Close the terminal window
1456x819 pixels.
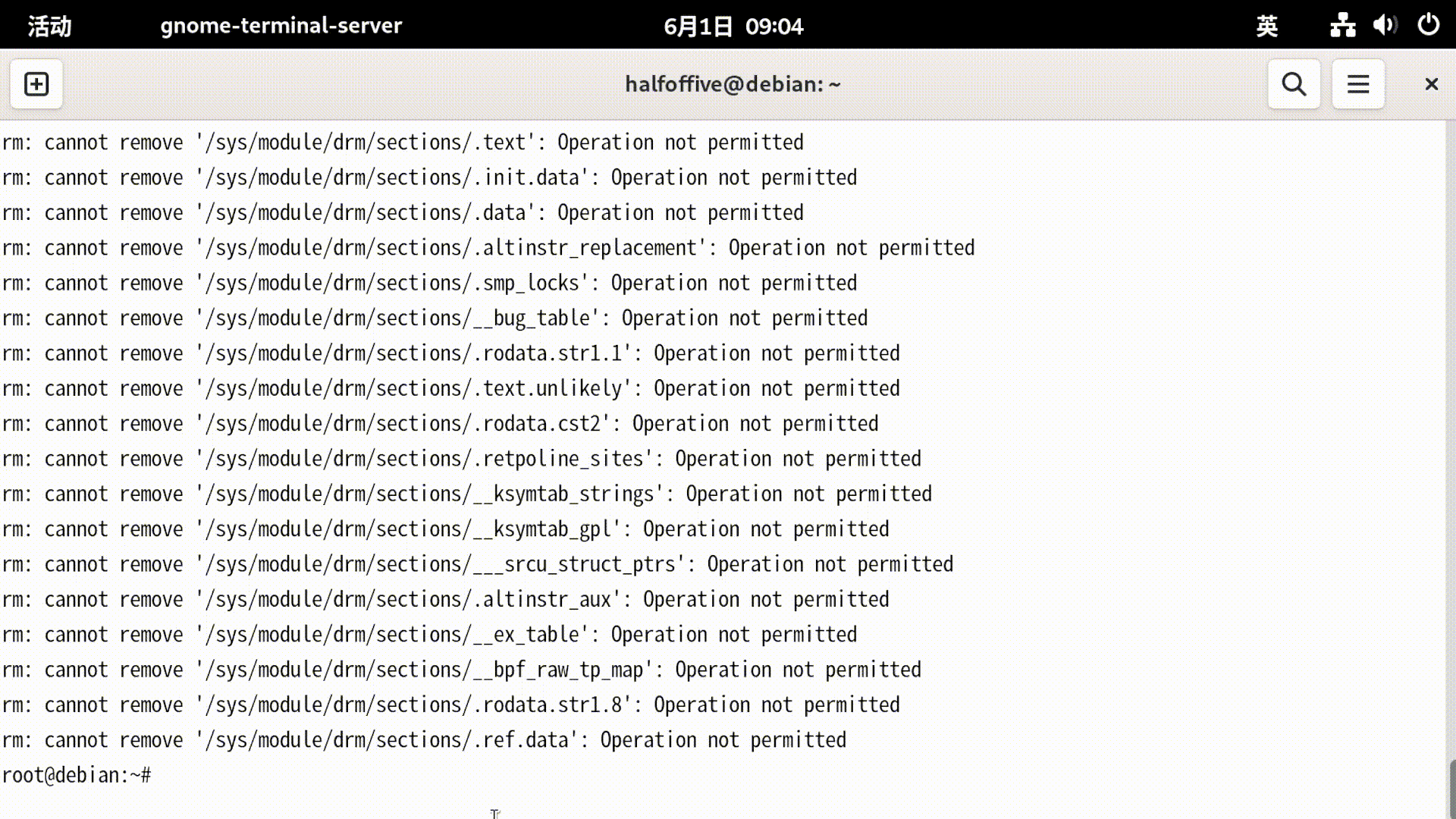point(1432,83)
